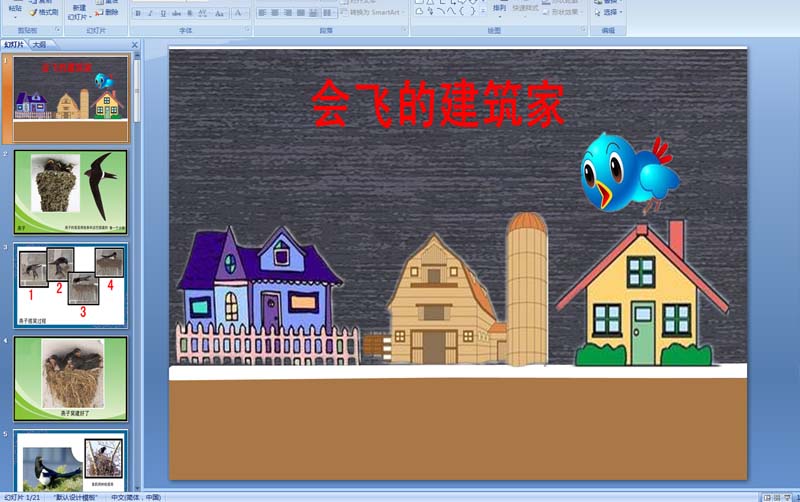Open the clipboard group dialog launcher

(x=58, y=30)
